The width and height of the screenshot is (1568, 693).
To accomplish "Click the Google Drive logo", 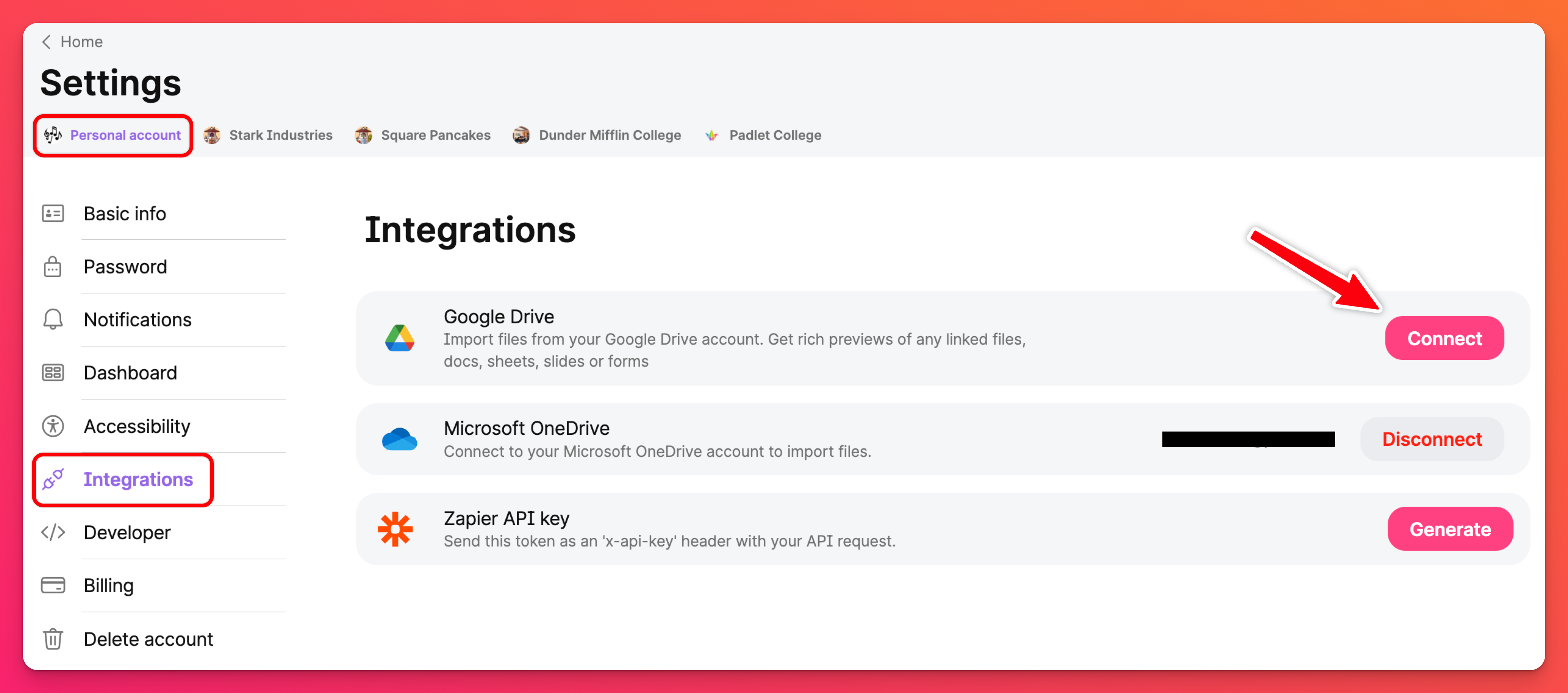I will (399, 338).
